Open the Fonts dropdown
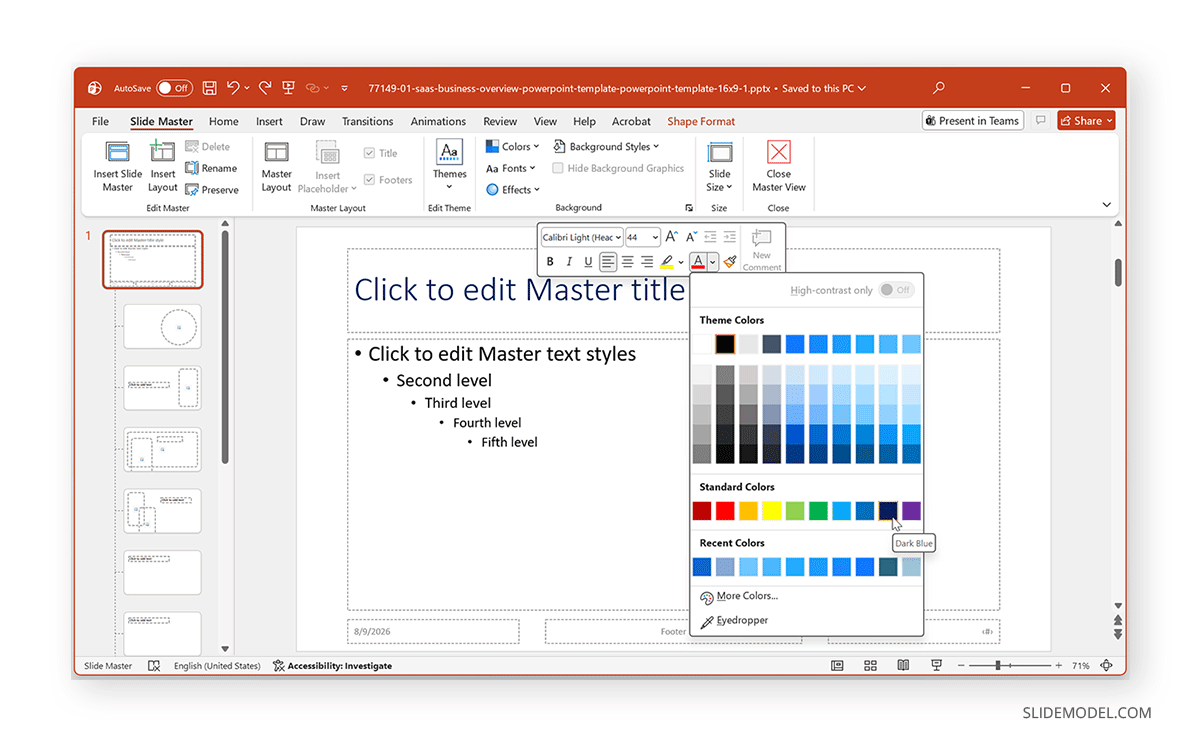Screen dimensions: 1200x743 click(x=511, y=168)
